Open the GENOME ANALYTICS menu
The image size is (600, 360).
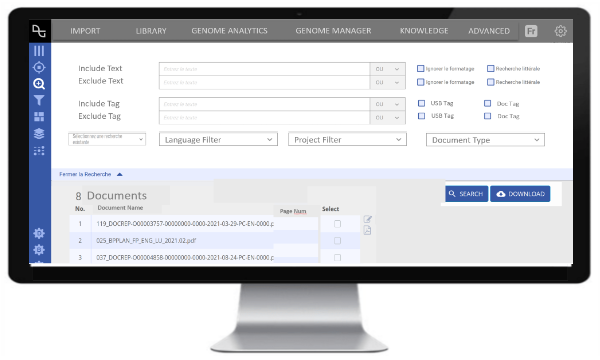coord(229,31)
